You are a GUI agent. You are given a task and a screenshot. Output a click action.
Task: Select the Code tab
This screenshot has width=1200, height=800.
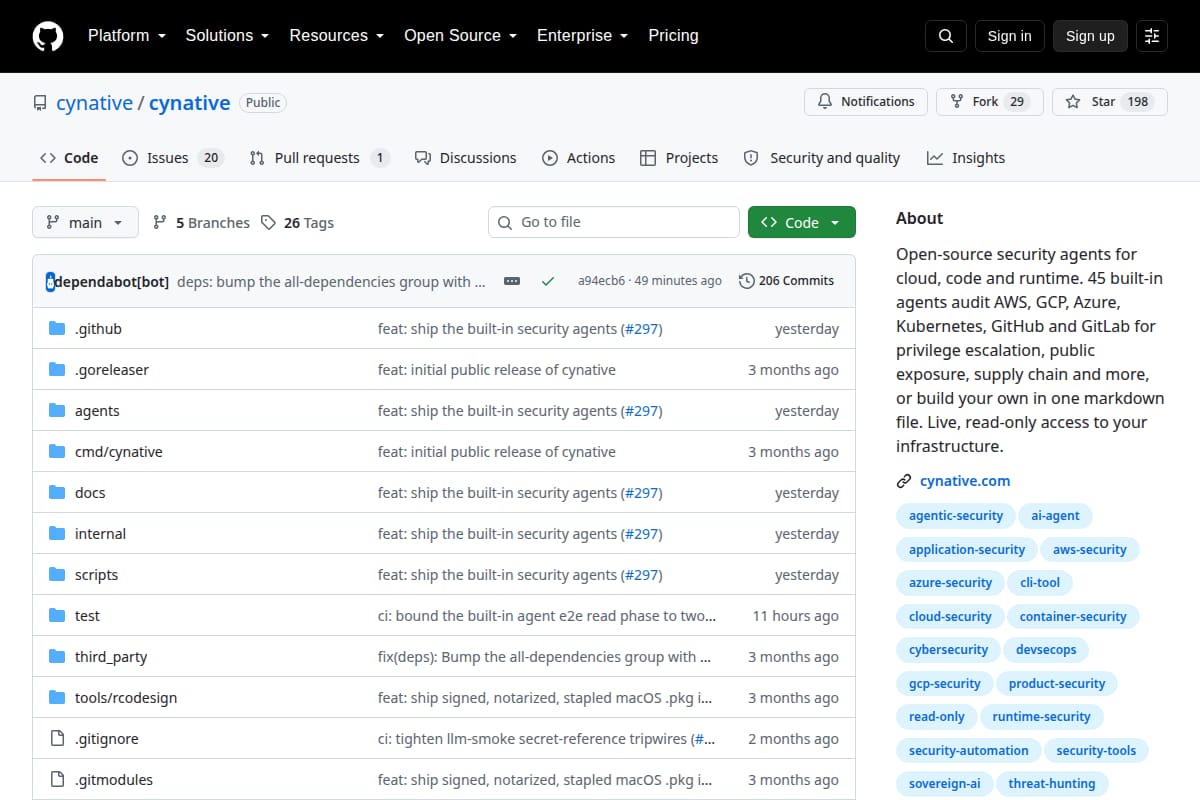pos(69,158)
